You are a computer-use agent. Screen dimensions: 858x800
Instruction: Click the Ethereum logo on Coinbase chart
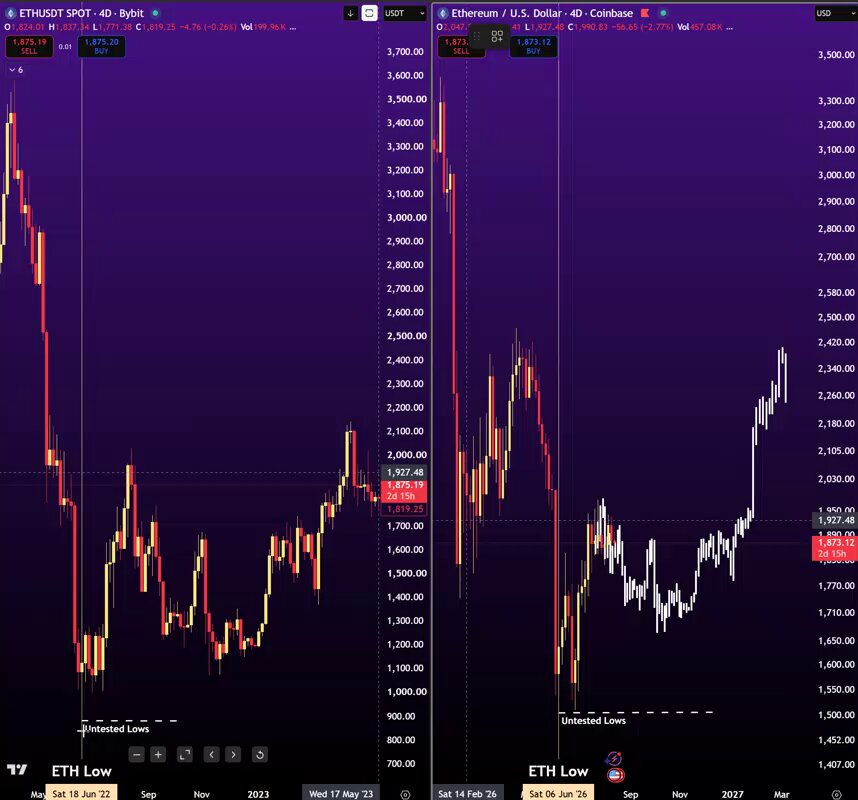click(x=443, y=13)
